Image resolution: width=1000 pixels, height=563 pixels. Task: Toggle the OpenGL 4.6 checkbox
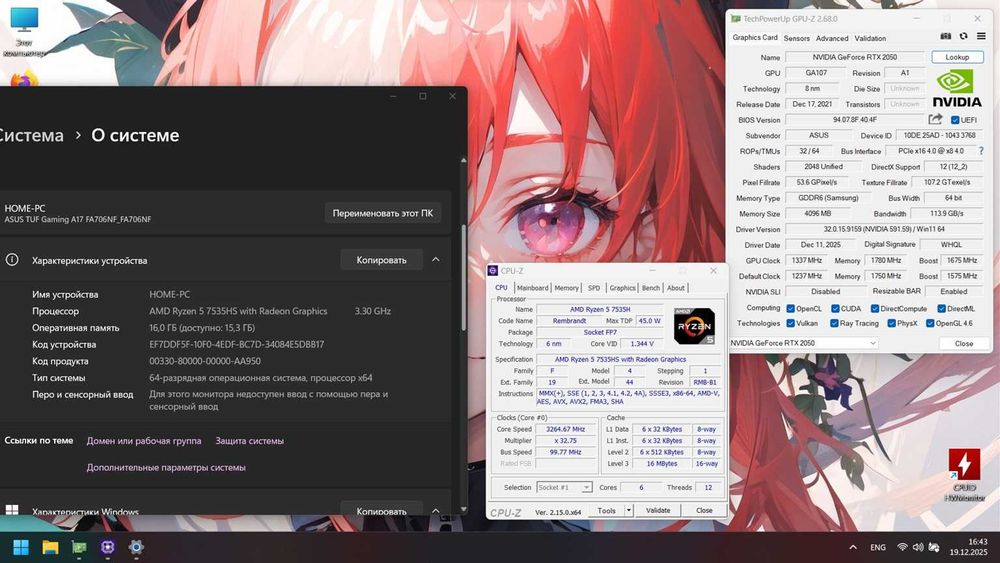(930, 323)
